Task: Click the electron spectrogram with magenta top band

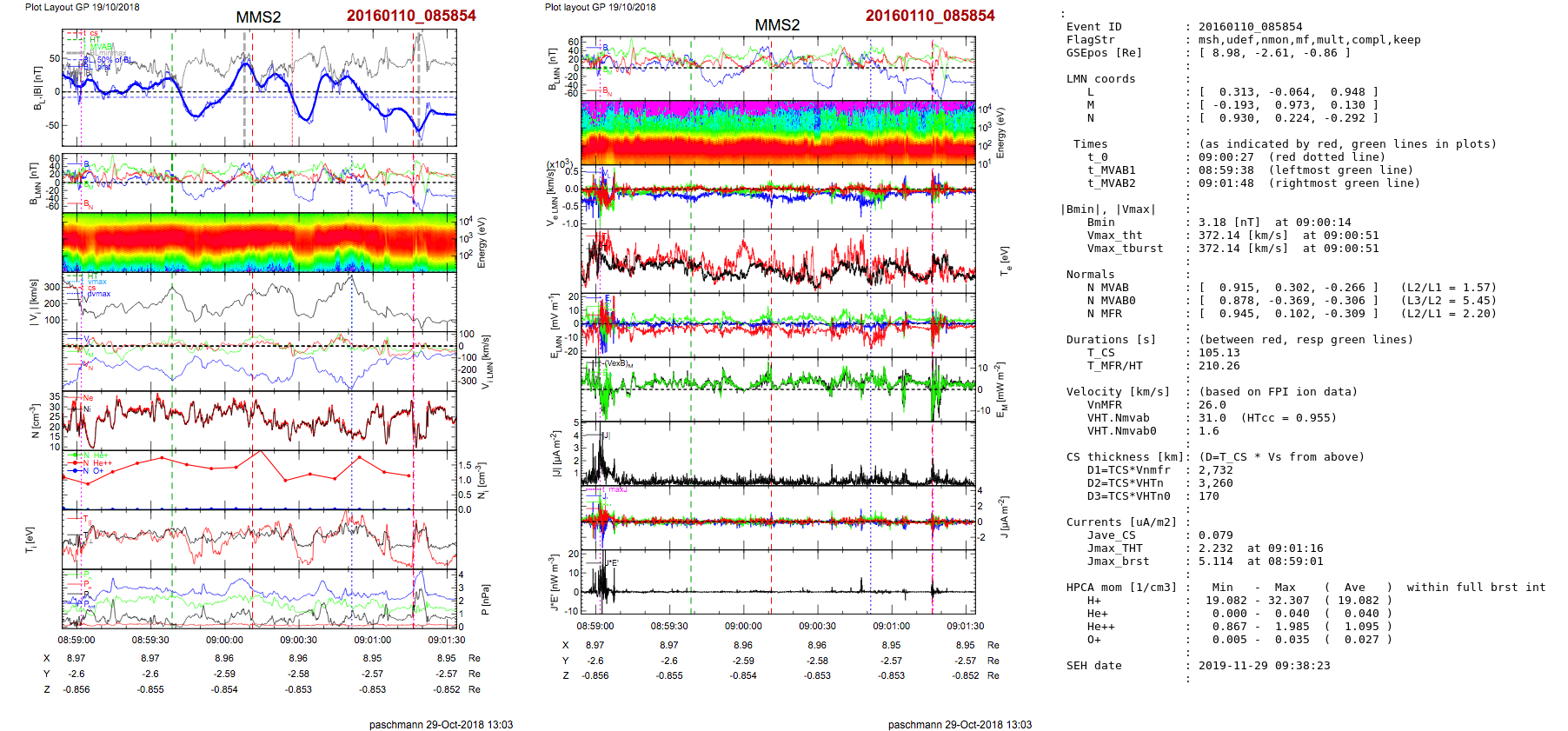Action: [778, 132]
